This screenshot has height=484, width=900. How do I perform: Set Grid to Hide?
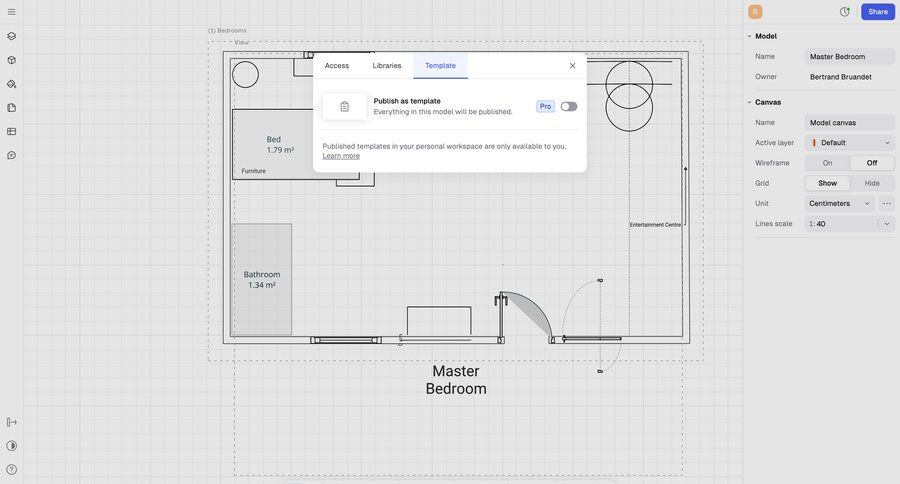[x=872, y=183]
